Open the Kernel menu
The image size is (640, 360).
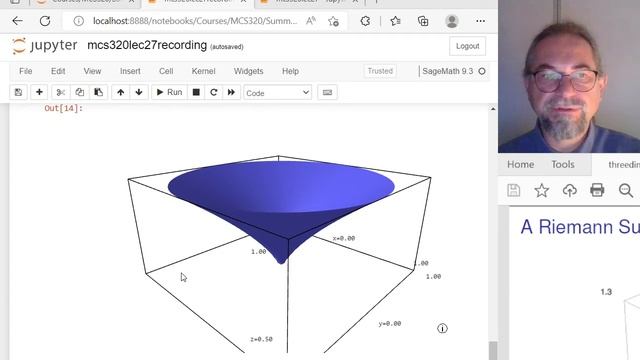(203, 71)
